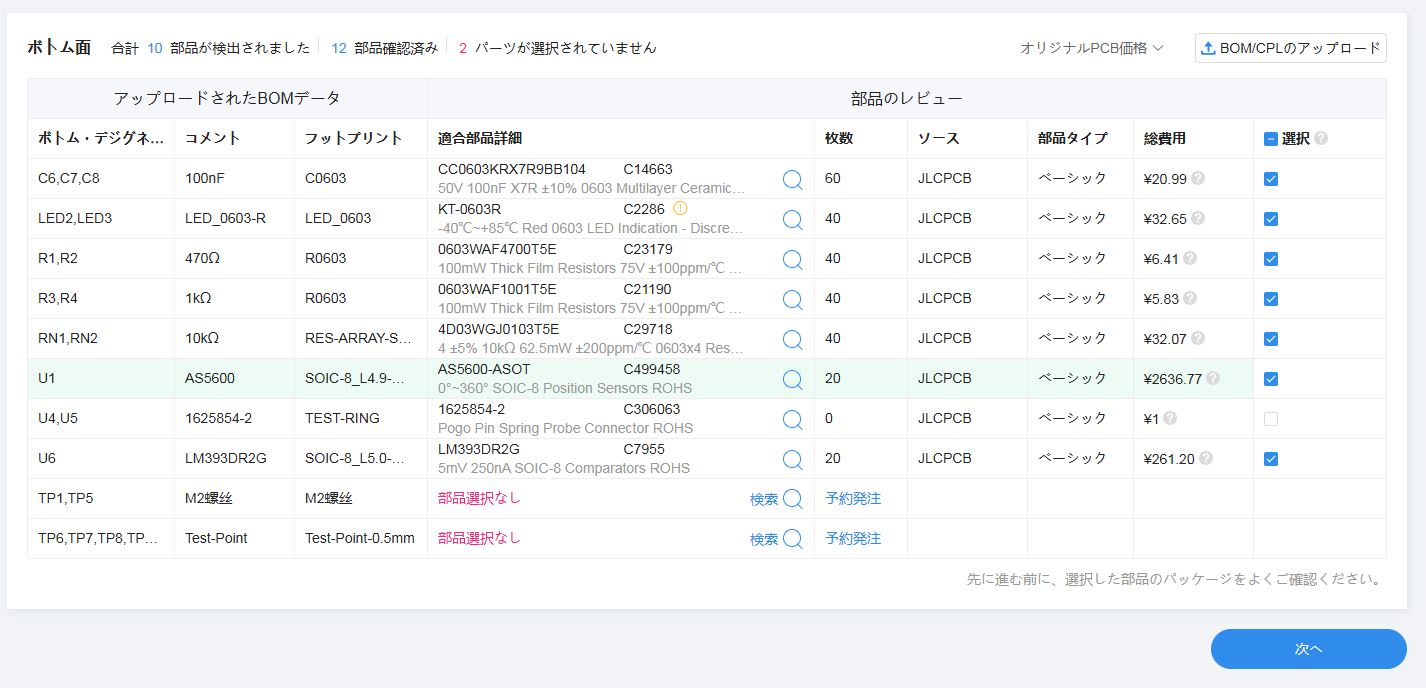Click magnifier icon for 0603WAF4700T5E

792,259
